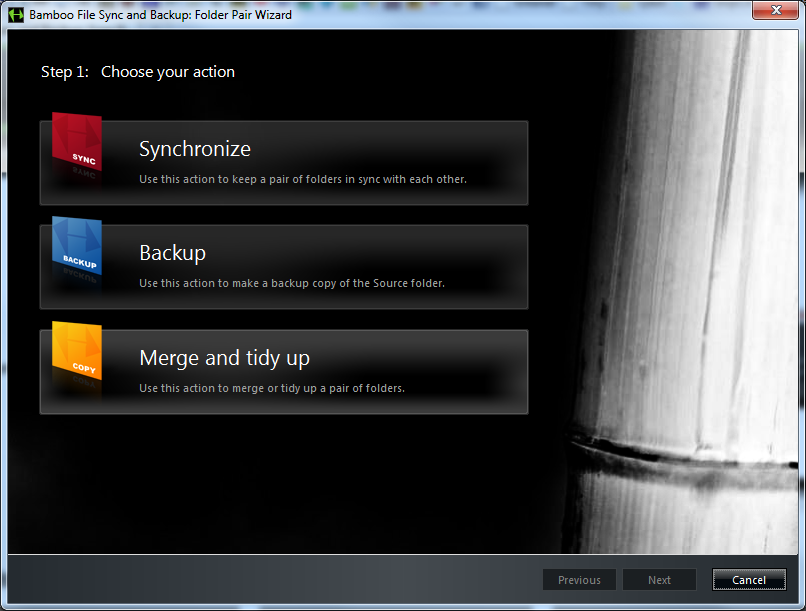
Task: Click text "Use this action to merge or tidy up"
Action: pos(228,388)
